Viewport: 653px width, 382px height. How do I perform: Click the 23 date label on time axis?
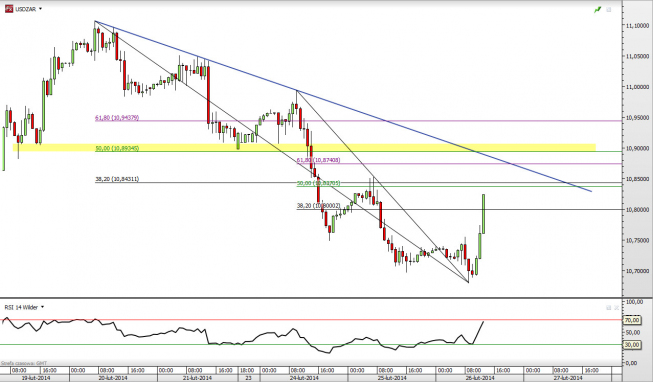(x=248, y=378)
